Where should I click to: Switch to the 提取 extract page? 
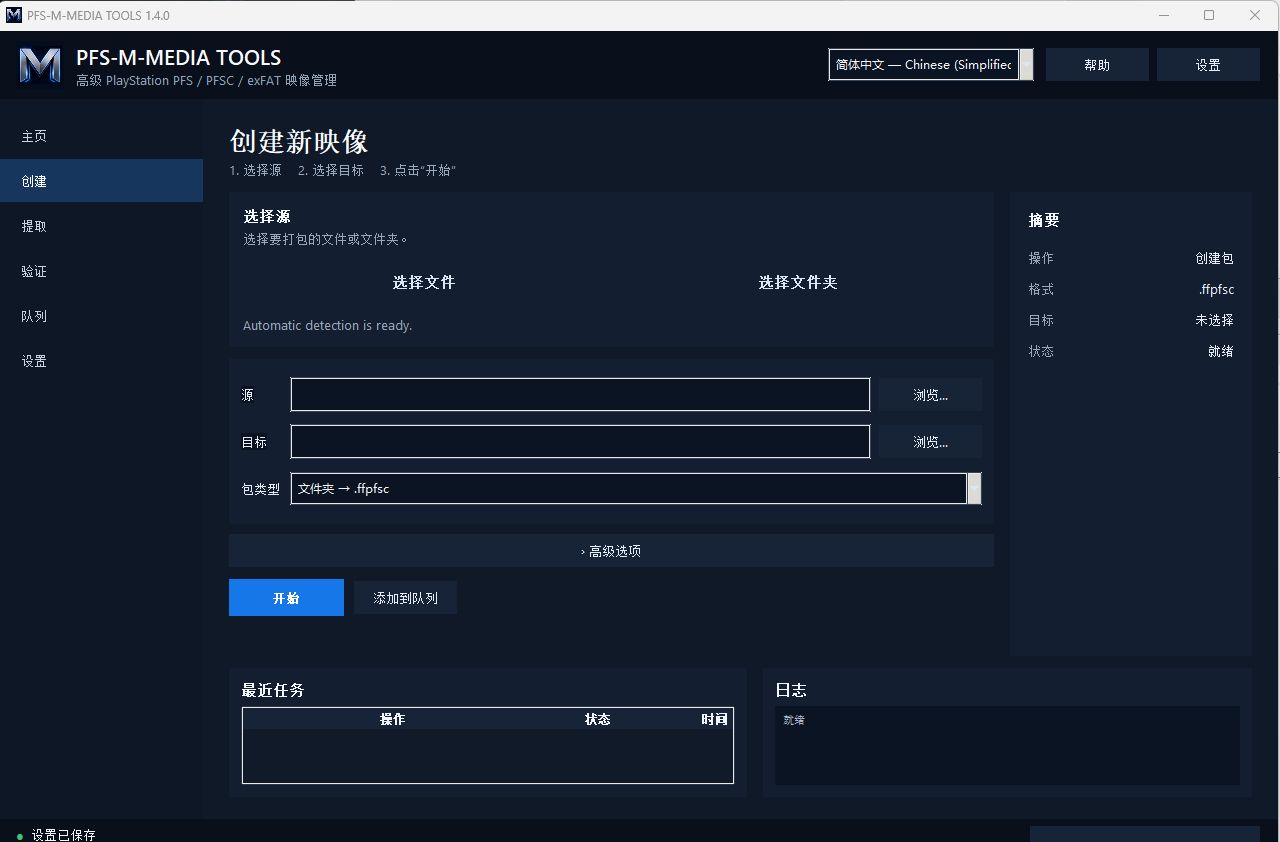(101, 226)
